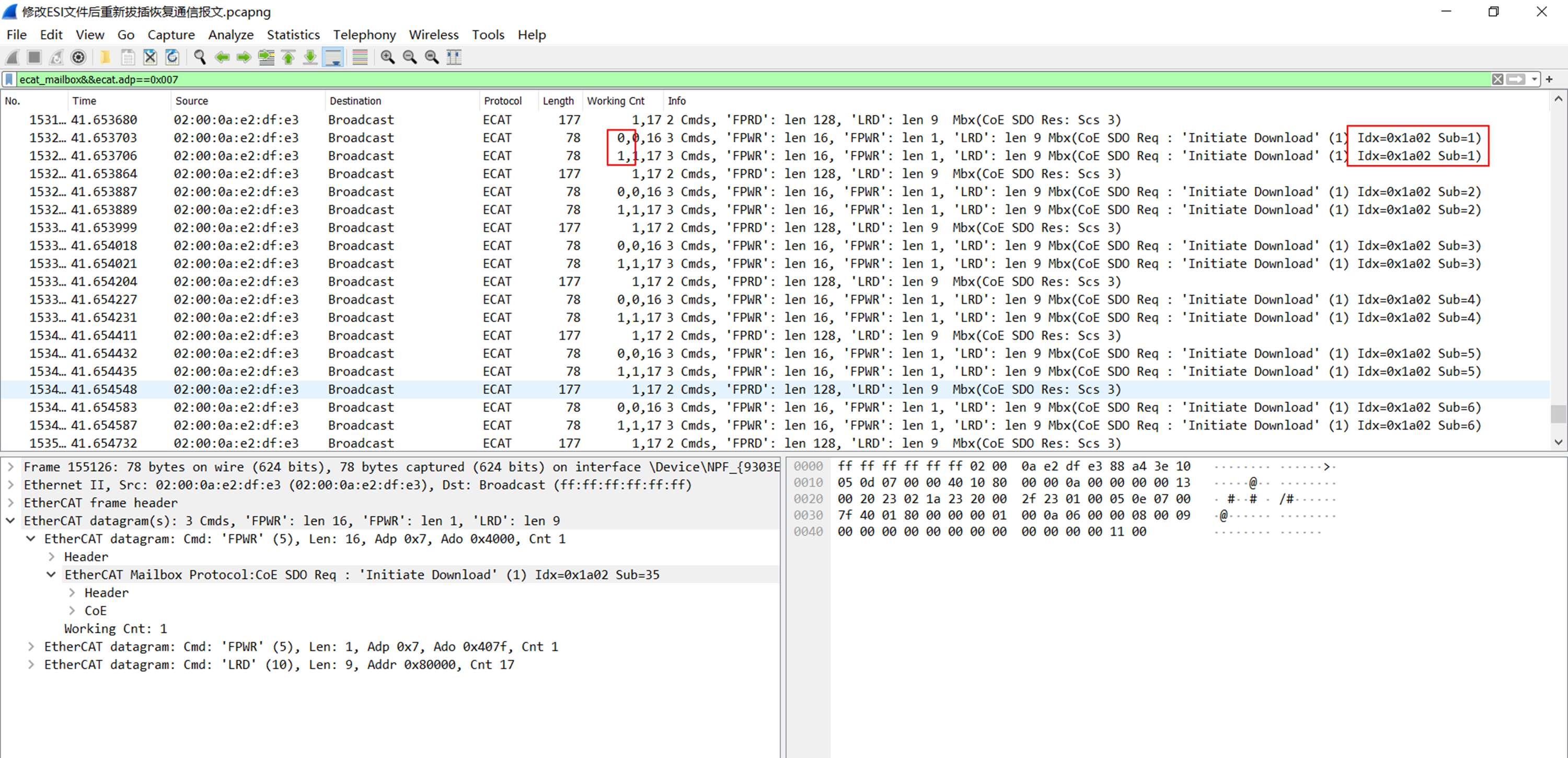The width and height of the screenshot is (1568, 758).
Task: Toggle packet list colorization
Action: (360, 57)
